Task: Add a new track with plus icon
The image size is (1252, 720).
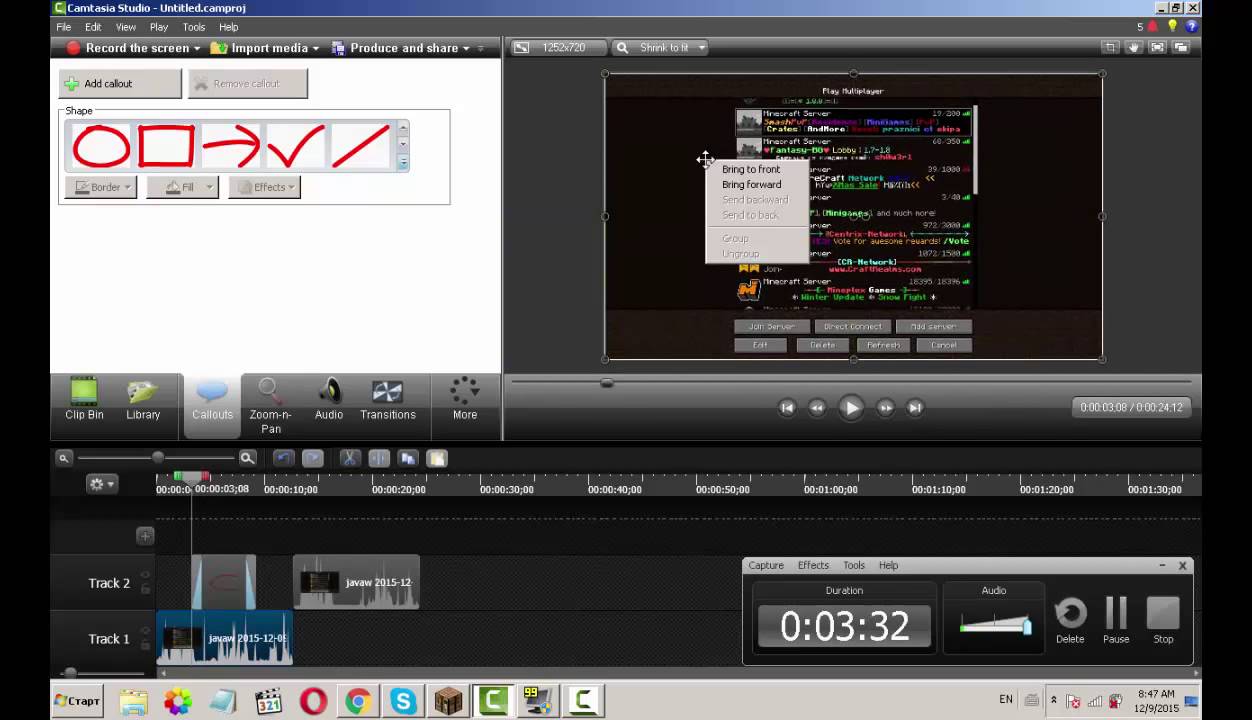Action: point(145,536)
